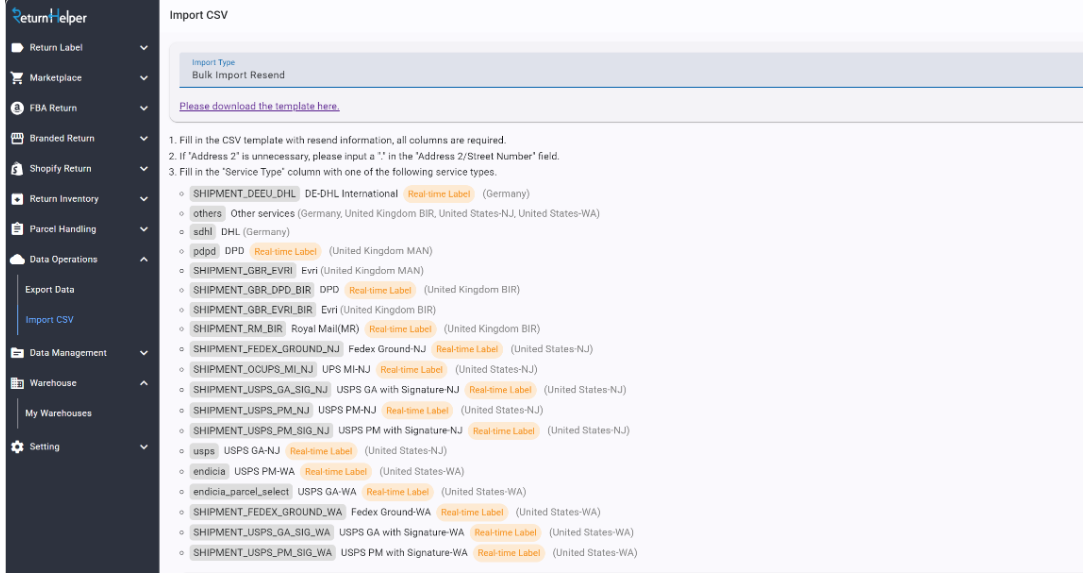Open Export Data submenu item
This screenshot has height=575, width=1083.
pyautogui.click(x=50, y=290)
